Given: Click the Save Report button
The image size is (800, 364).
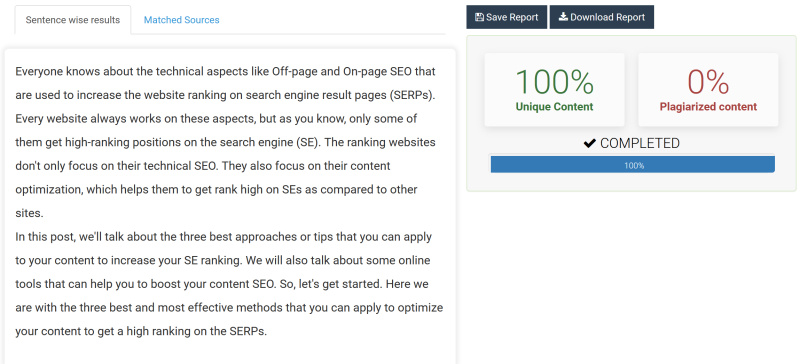Looking at the screenshot, I should (507, 17).
